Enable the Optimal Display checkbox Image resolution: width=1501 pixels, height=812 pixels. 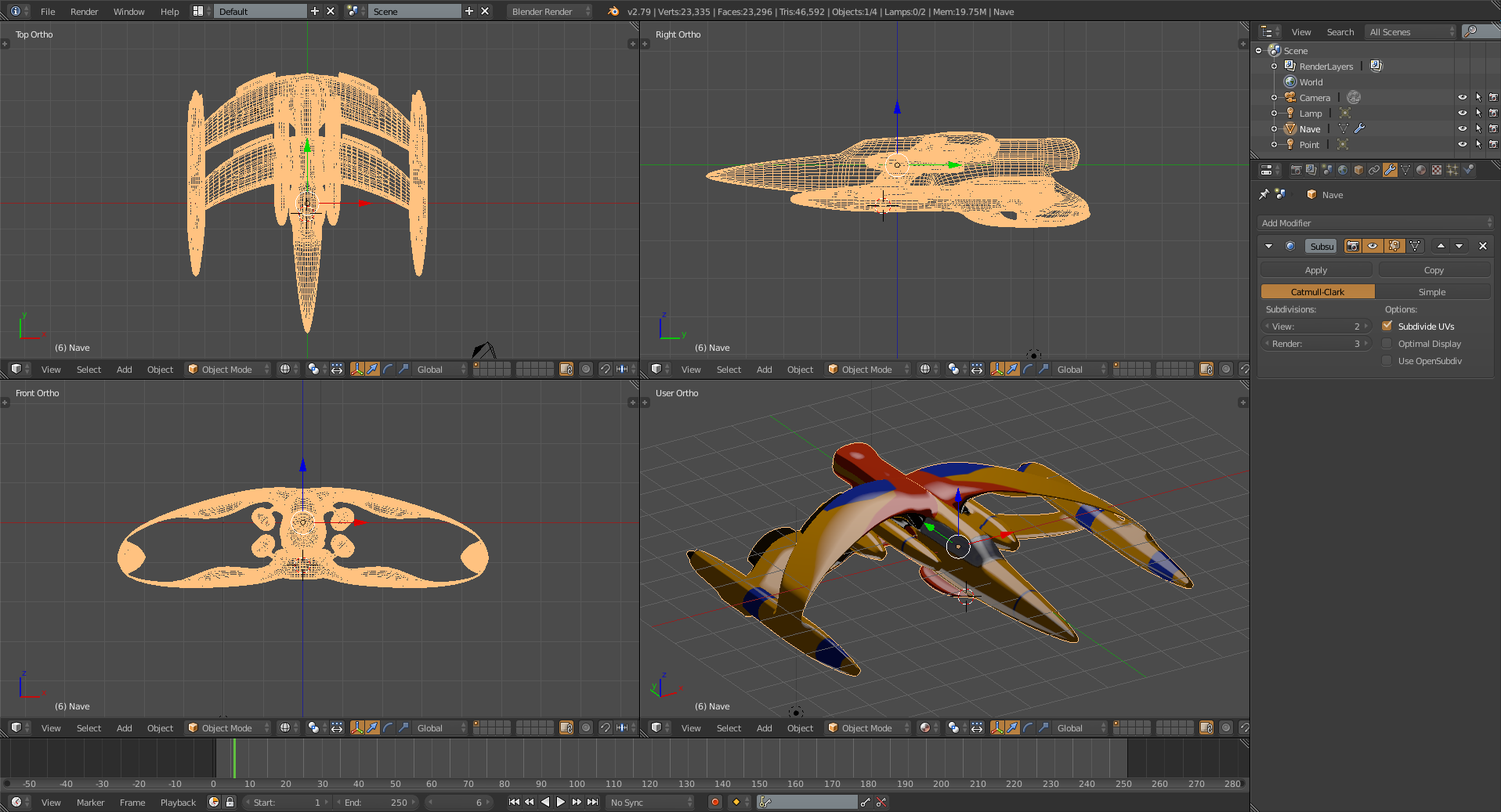point(1387,343)
